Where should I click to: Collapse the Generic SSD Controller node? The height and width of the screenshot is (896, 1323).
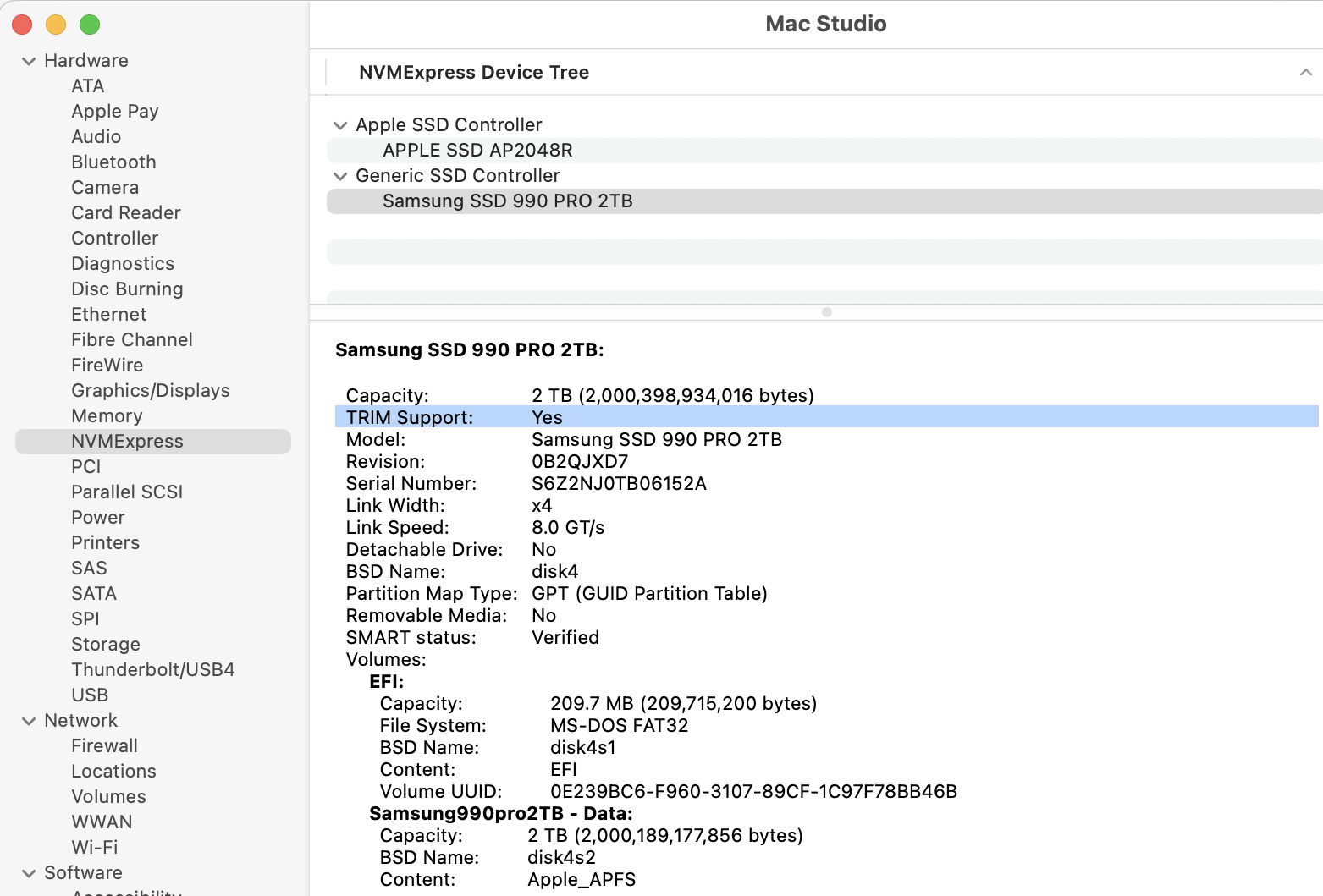340,176
